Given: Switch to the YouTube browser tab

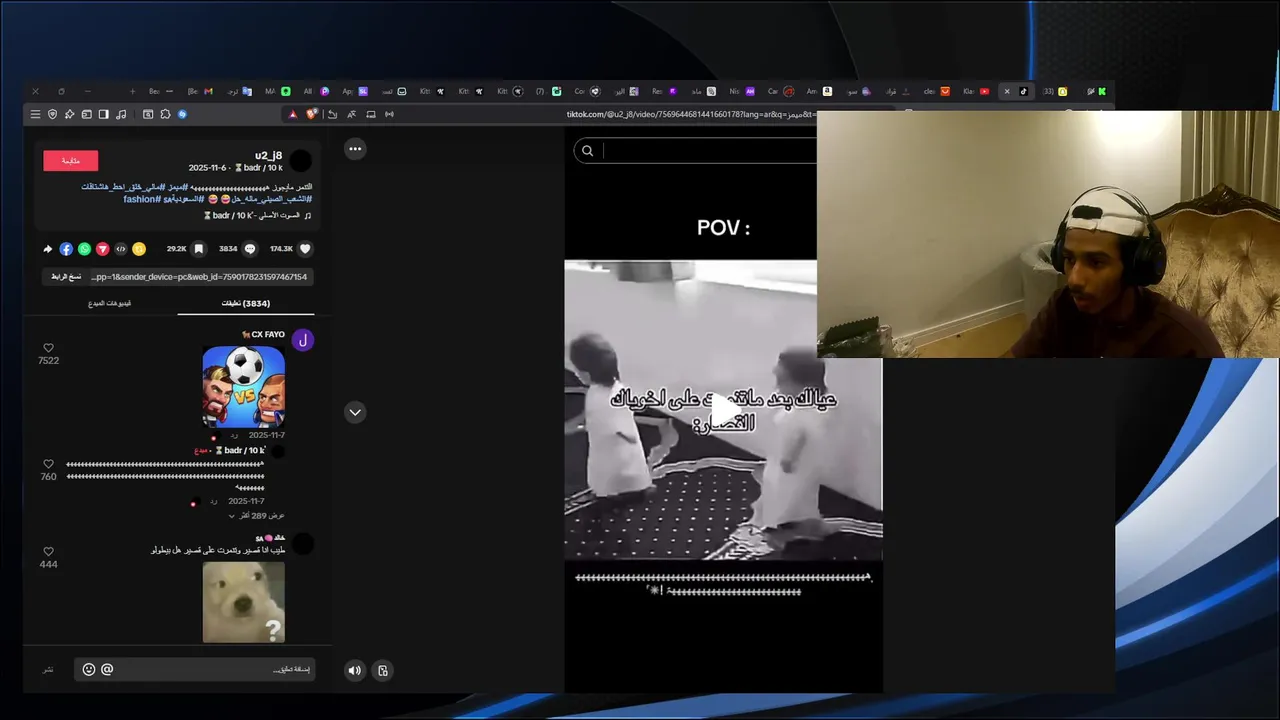Looking at the screenshot, I should 975,91.
